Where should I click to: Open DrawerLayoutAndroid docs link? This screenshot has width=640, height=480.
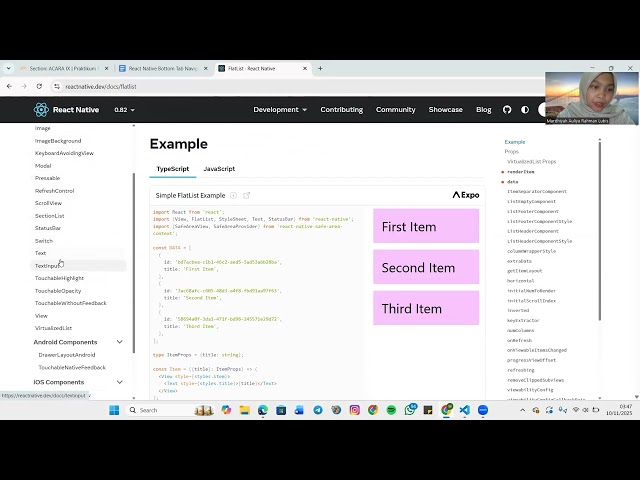pyautogui.click(x=67, y=355)
